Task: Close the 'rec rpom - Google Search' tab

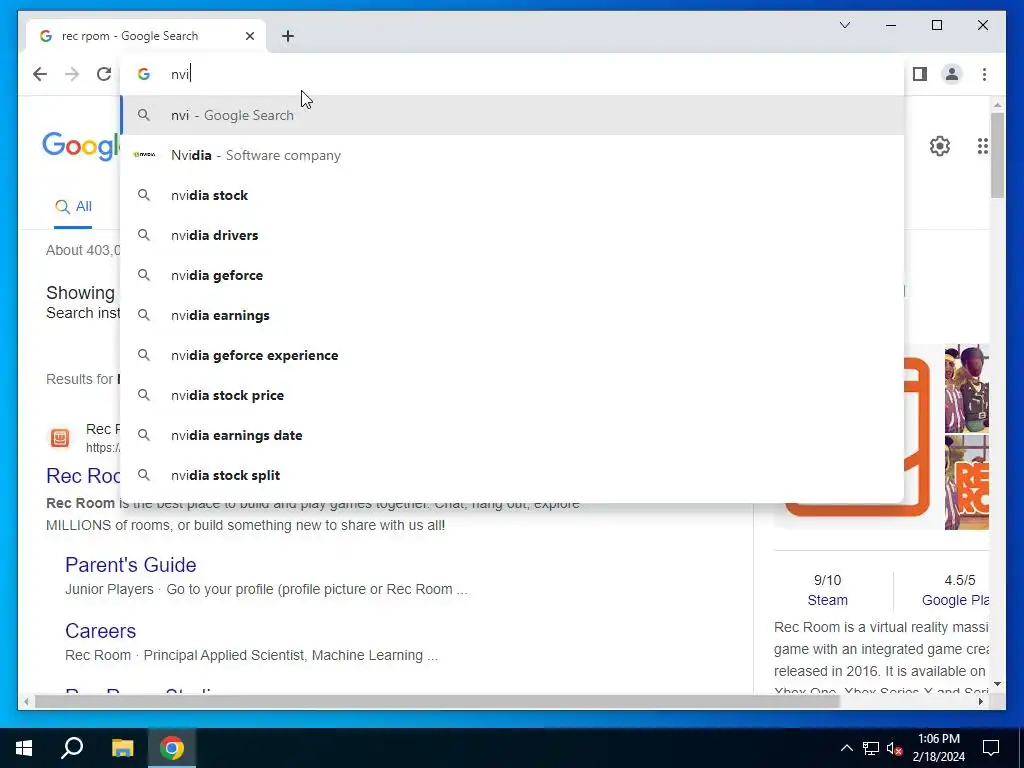Action: [x=249, y=36]
